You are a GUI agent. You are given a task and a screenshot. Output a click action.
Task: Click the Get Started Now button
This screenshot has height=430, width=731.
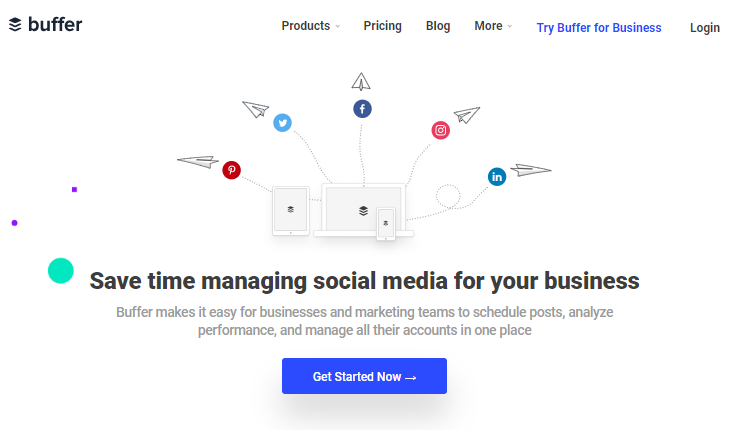pyautogui.click(x=365, y=376)
